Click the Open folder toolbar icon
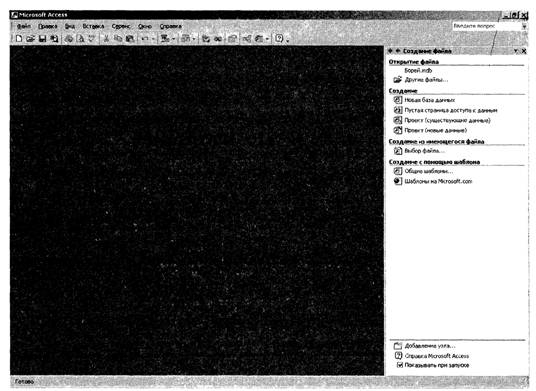The height and width of the screenshot is (391, 536). pyautogui.click(x=30, y=39)
